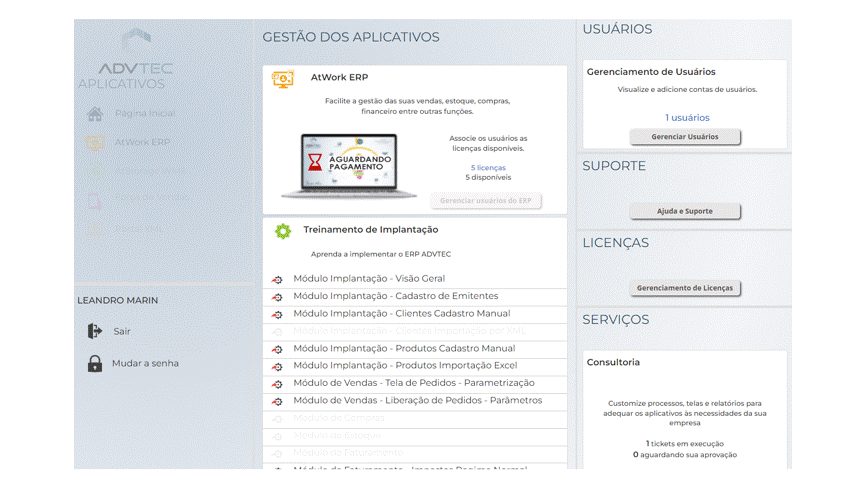Click the 1 usuários link
853x480 pixels.
(x=687, y=118)
